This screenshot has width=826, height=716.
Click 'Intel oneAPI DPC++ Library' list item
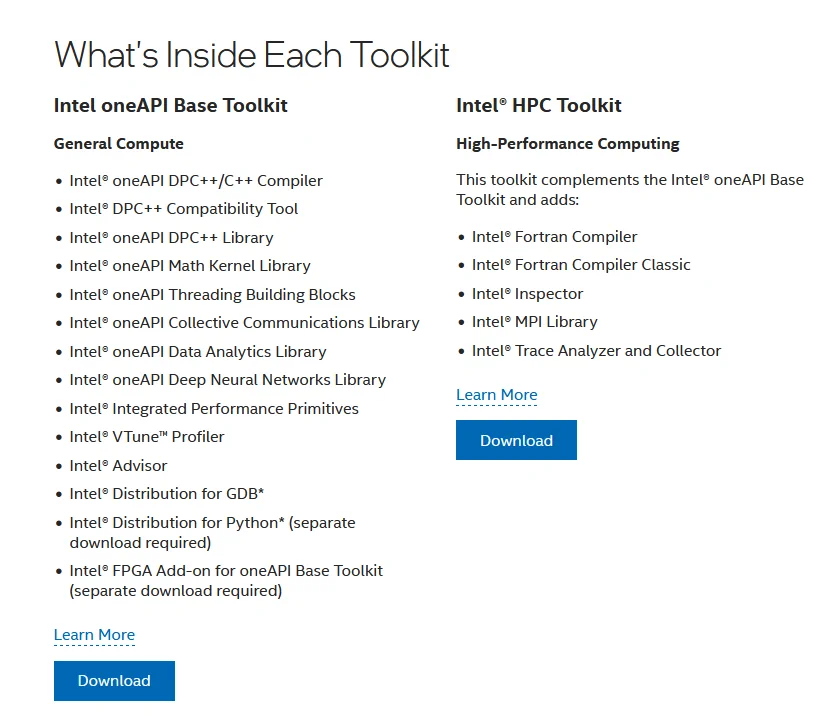click(x=171, y=238)
